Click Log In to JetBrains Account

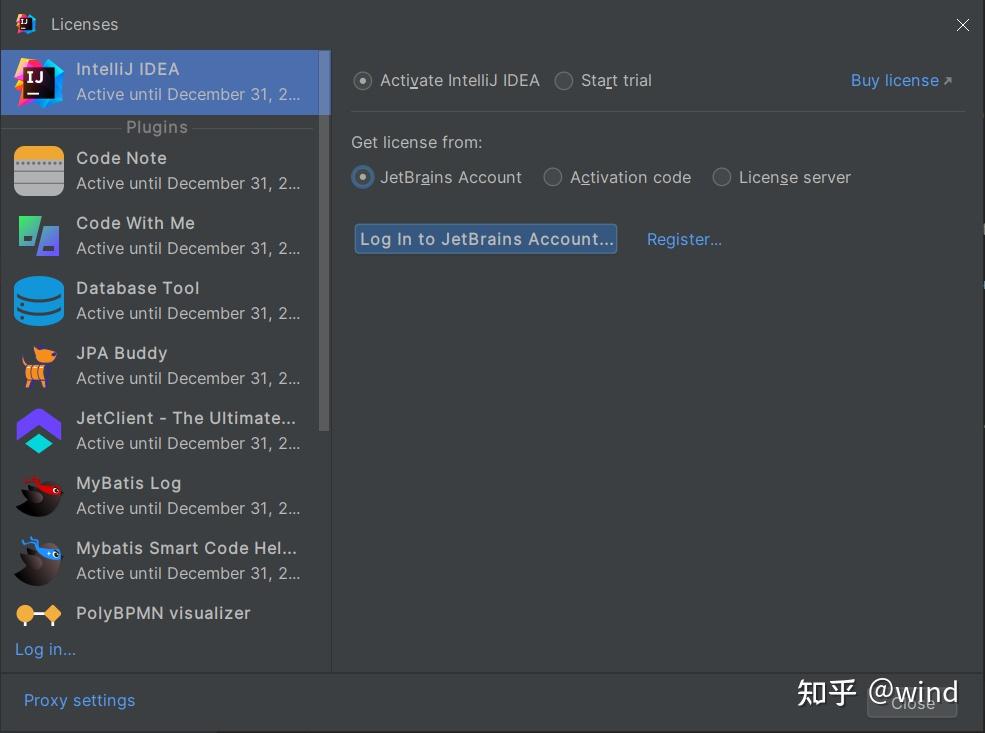click(485, 239)
